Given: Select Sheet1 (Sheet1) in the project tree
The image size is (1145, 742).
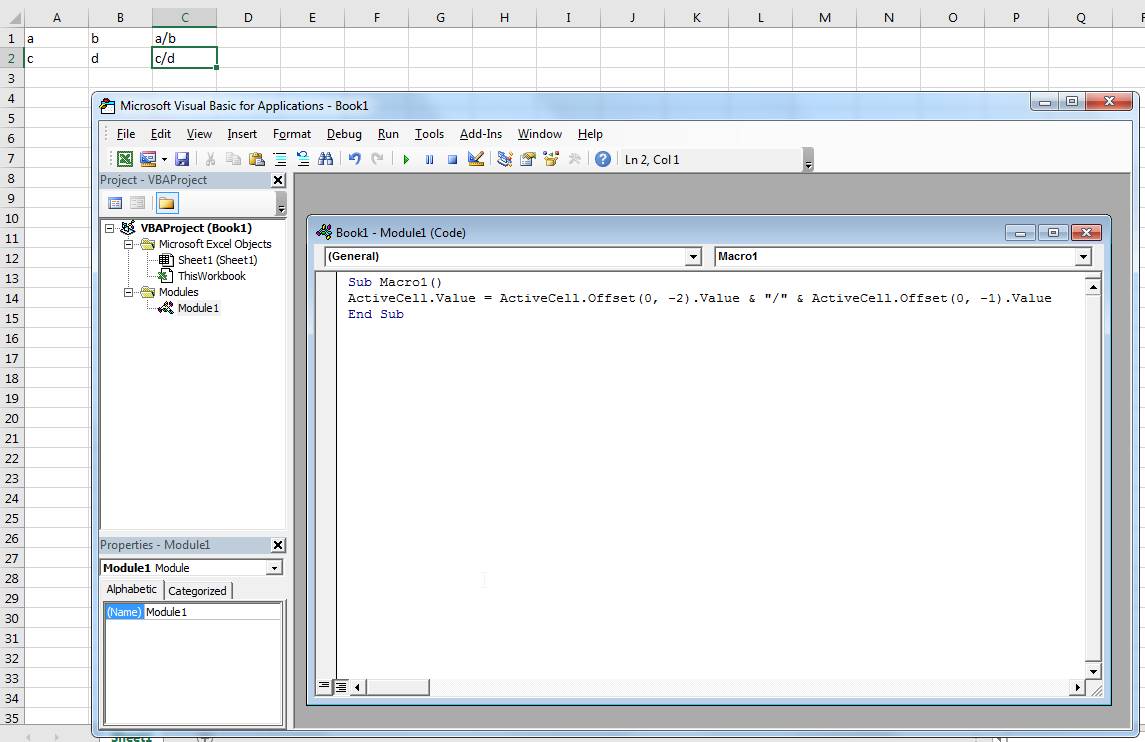Looking at the screenshot, I should (x=218, y=260).
